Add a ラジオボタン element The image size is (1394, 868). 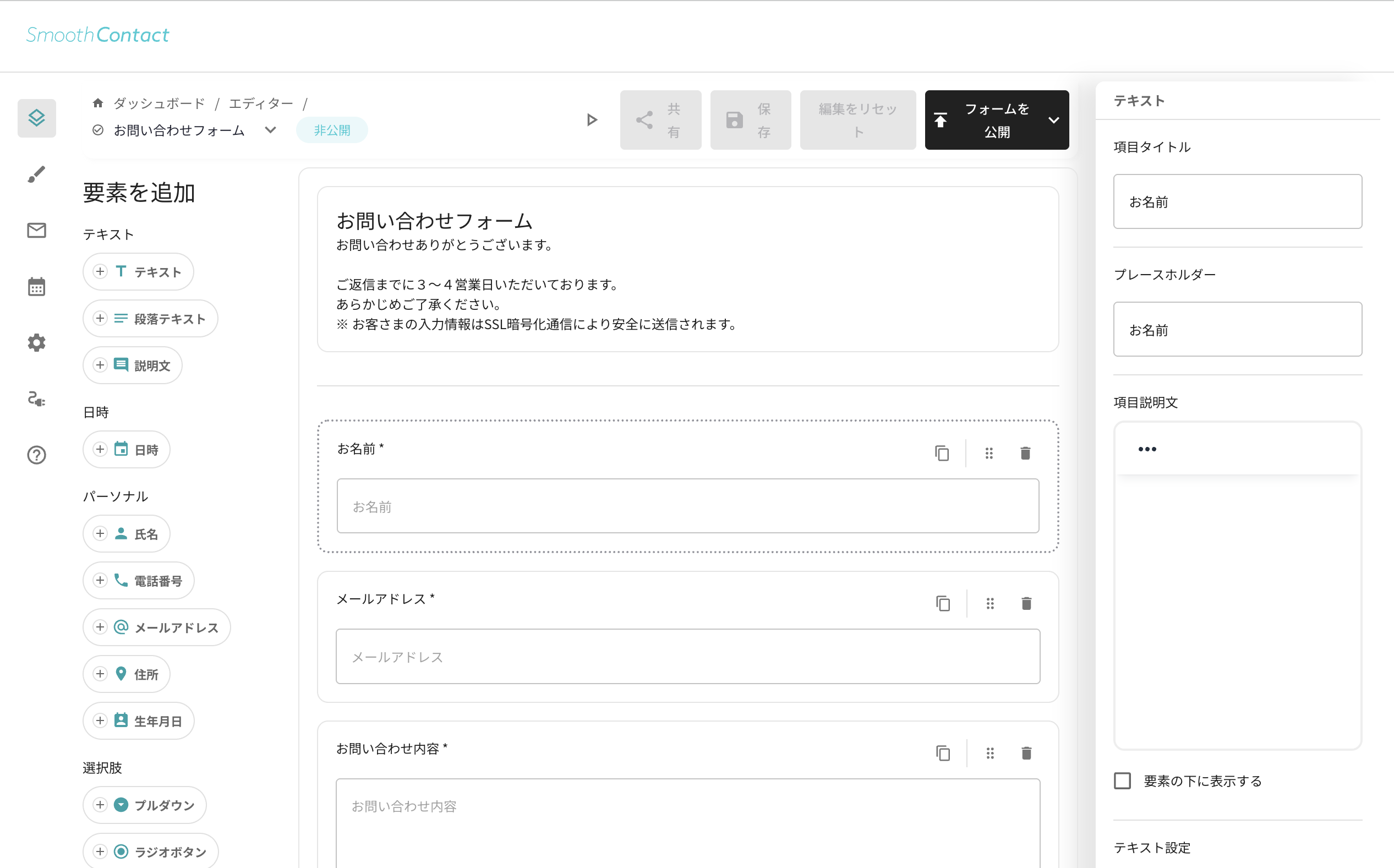150,852
